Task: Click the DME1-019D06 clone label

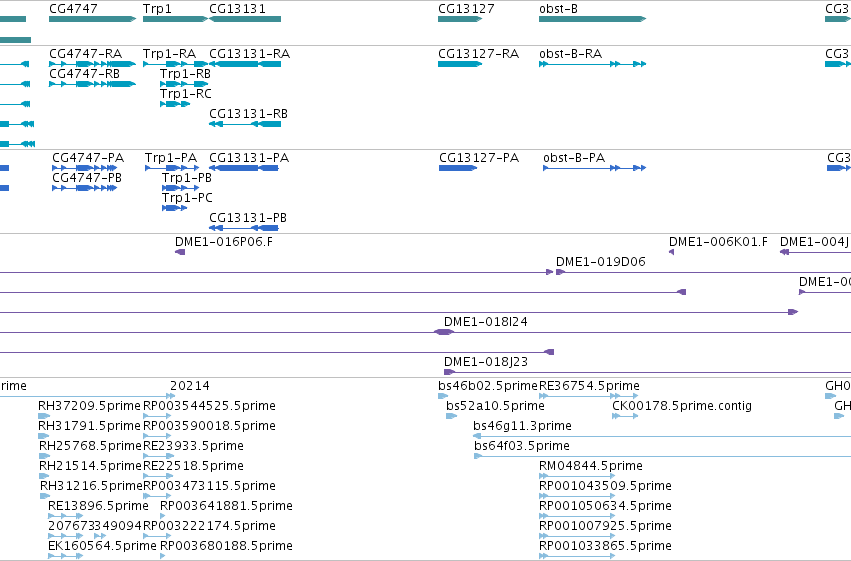Action: pyautogui.click(x=600, y=262)
